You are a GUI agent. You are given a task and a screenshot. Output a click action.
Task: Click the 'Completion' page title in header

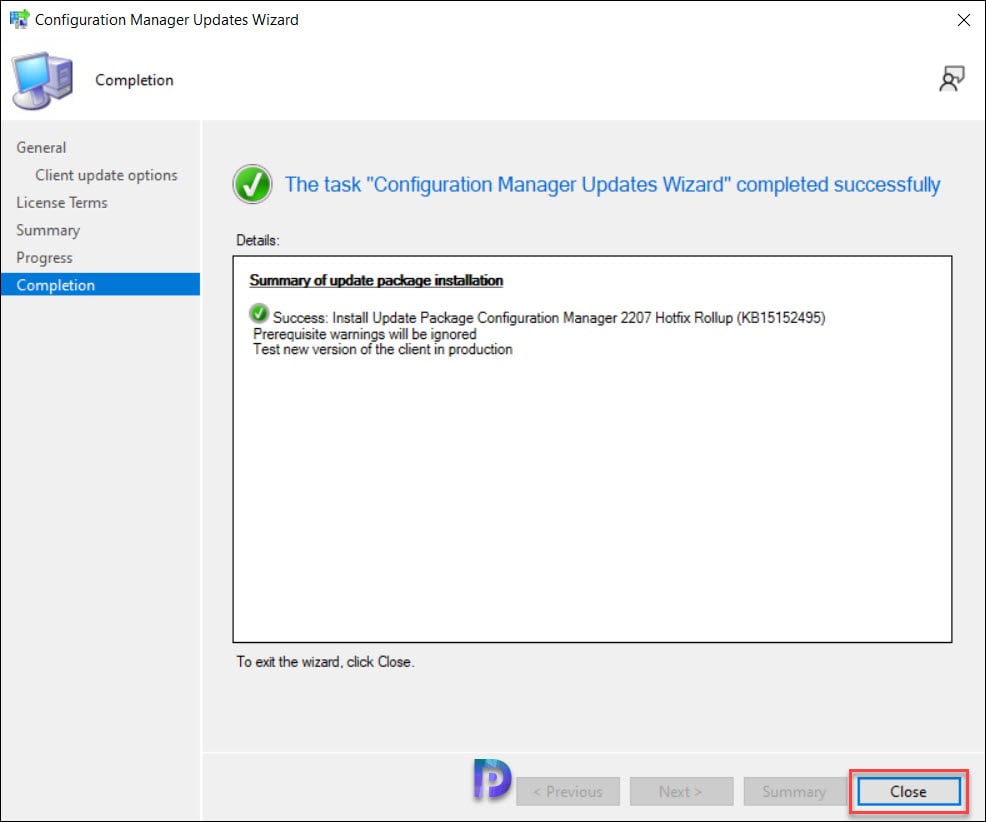(x=134, y=81)
